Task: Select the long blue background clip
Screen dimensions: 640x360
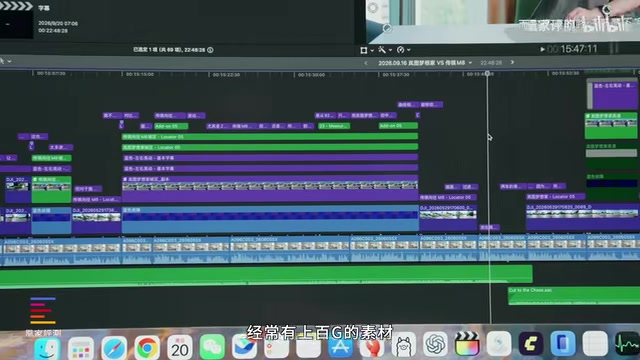Action: coord(270,220)
